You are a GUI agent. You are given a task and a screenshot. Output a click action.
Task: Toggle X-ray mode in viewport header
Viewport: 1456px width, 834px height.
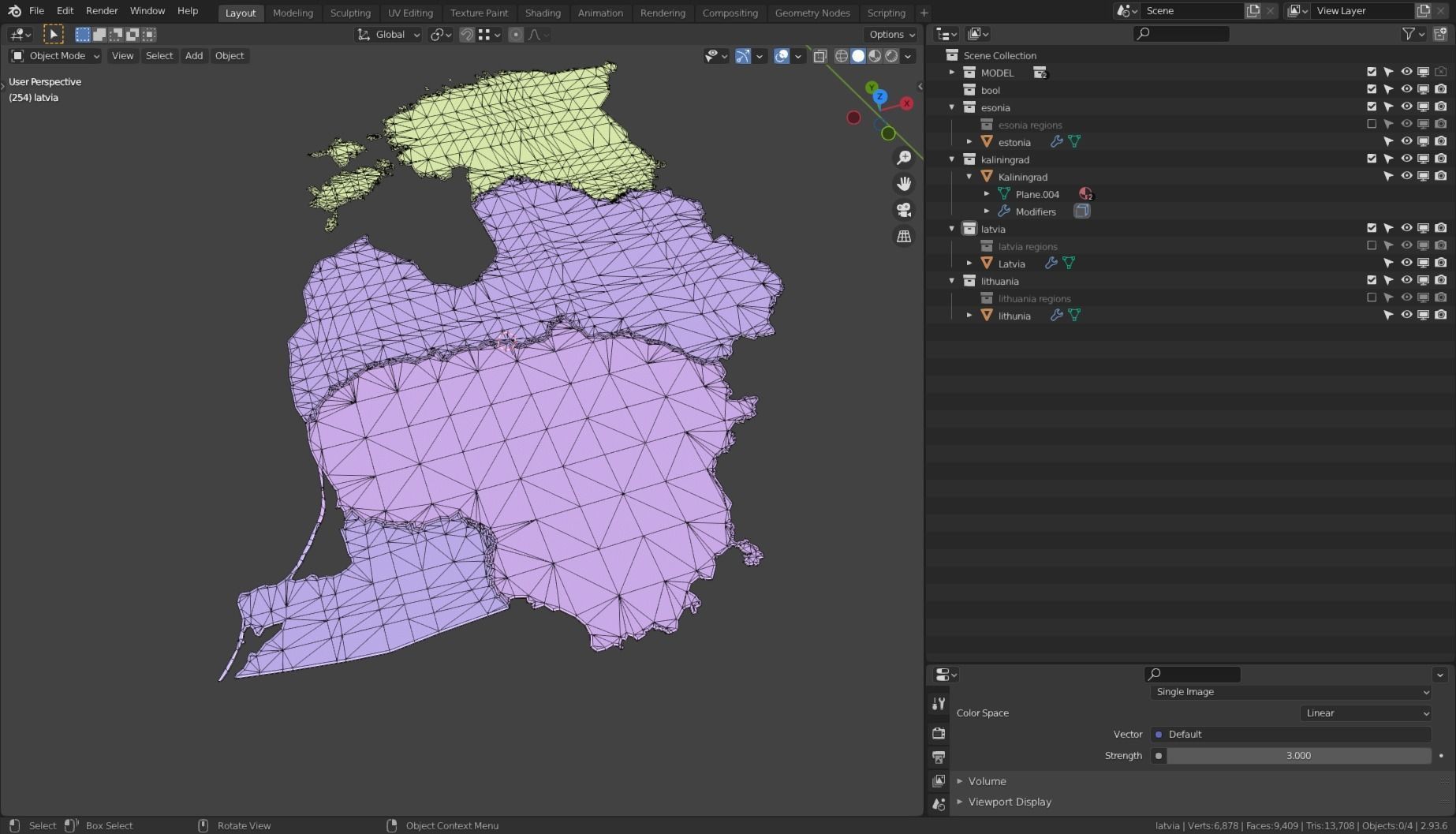point(819,56)
